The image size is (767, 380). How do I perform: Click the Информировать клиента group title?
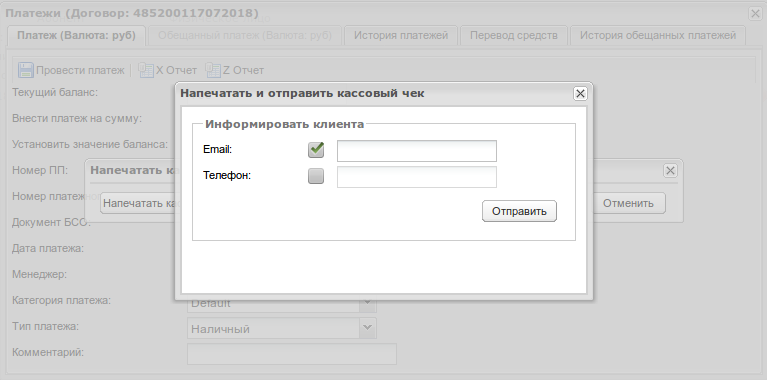(x=284, y=124)
